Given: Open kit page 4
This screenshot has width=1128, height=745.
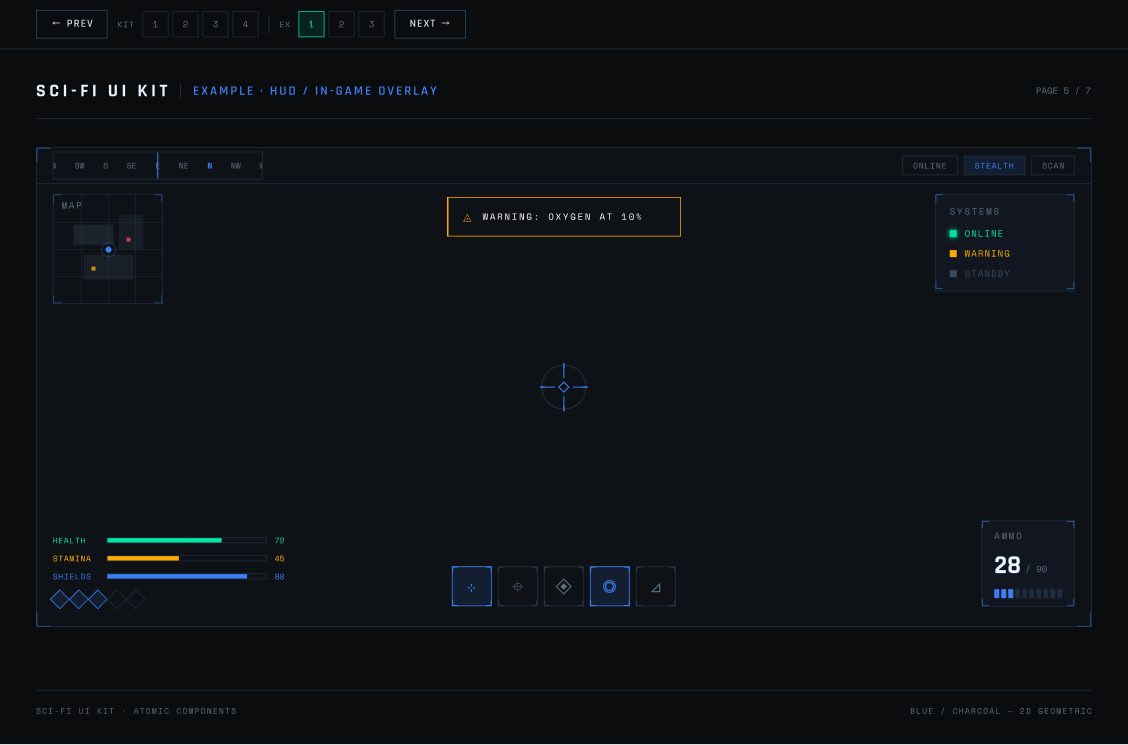Looking at the screenshot, I should click(x=245, y=24).
